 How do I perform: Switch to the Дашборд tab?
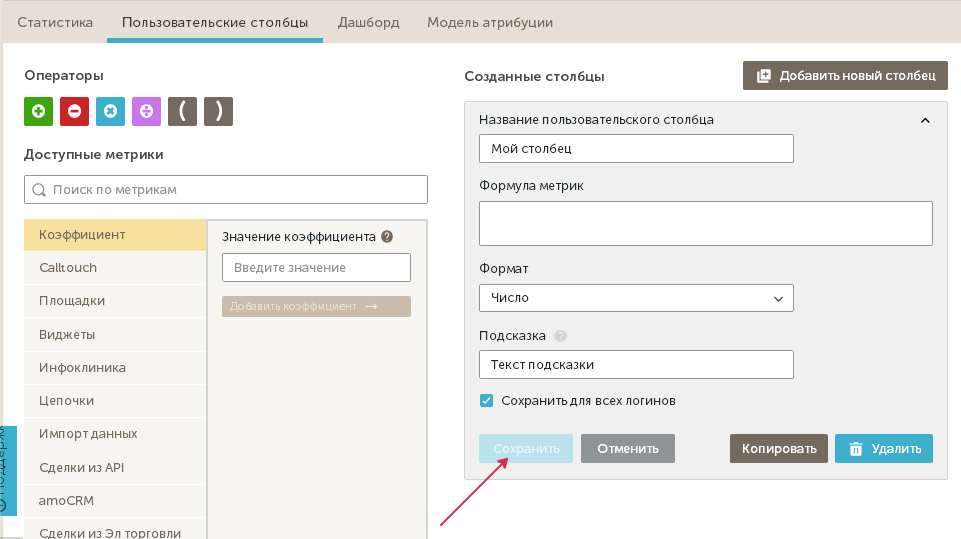tap(369, 22)
